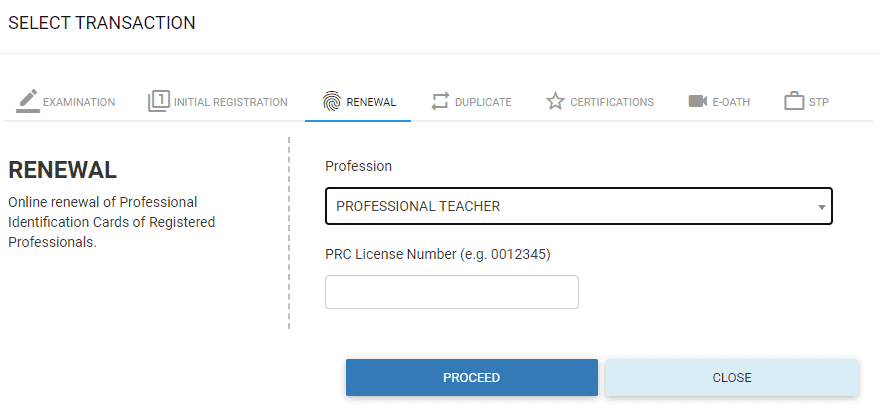Image resolution: width=880 pixels, height=417 pixels.
Task: Click the video camera E-Oath icon
Action: point(698,101)
